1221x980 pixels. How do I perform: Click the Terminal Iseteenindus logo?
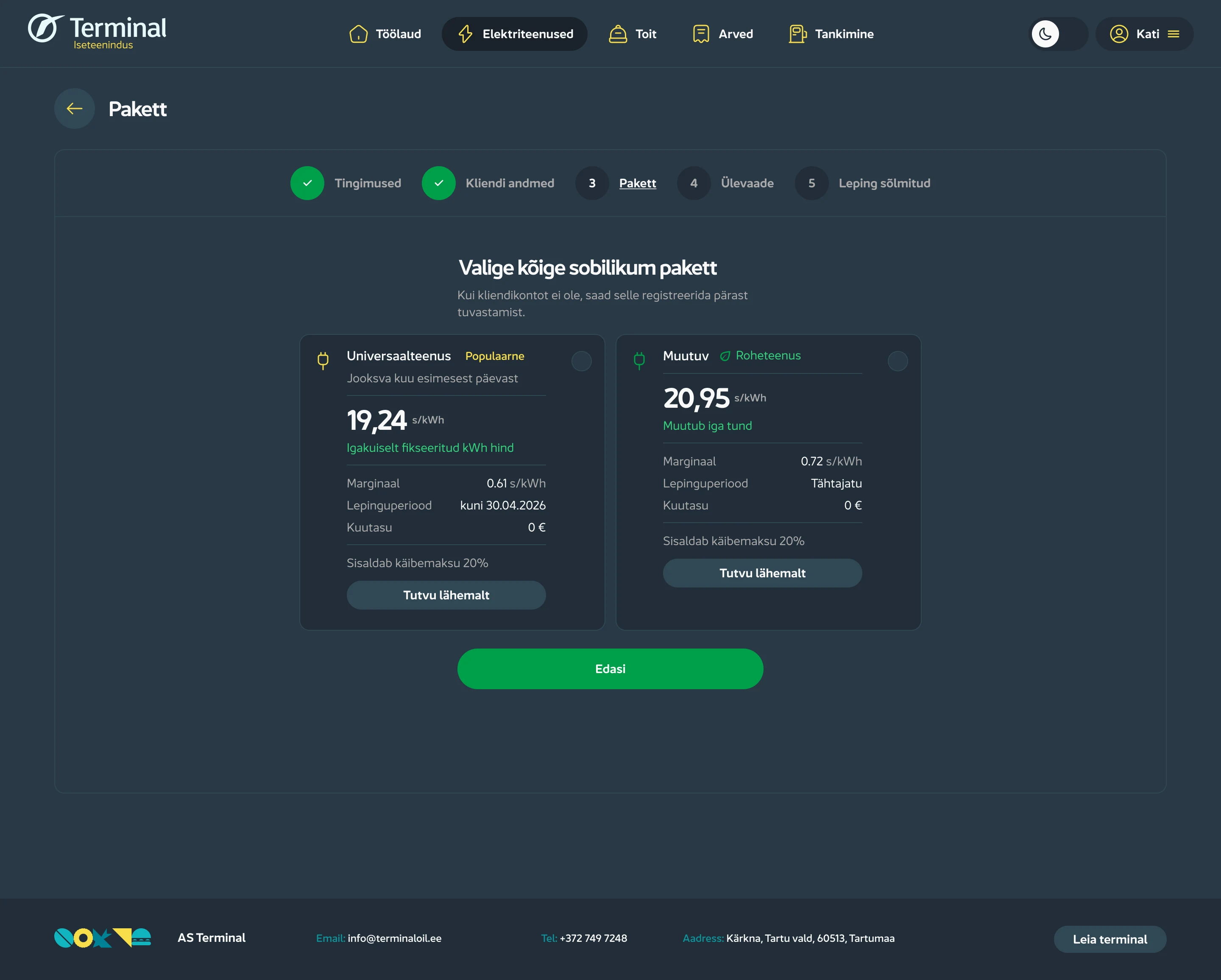coord(97,32)
